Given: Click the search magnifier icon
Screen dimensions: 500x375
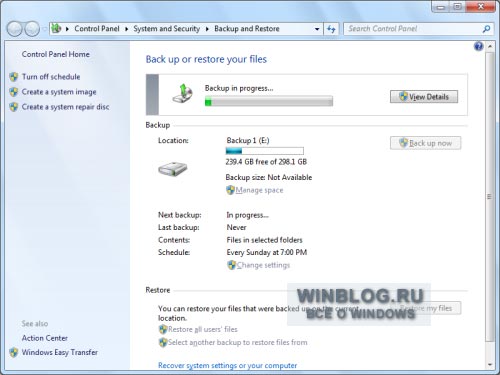Looking at the screenshot, I should click(486, 29).
